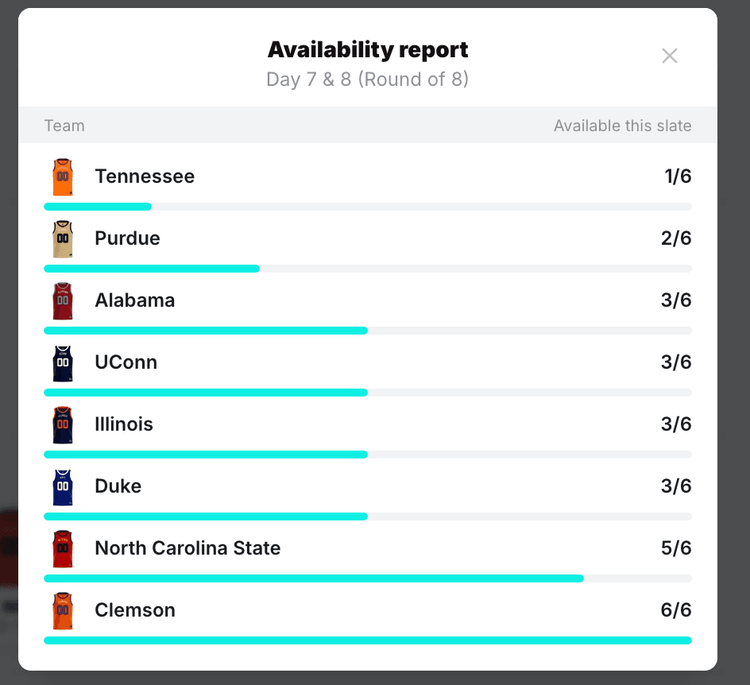Click the Tennessee team name

(145, 177)
